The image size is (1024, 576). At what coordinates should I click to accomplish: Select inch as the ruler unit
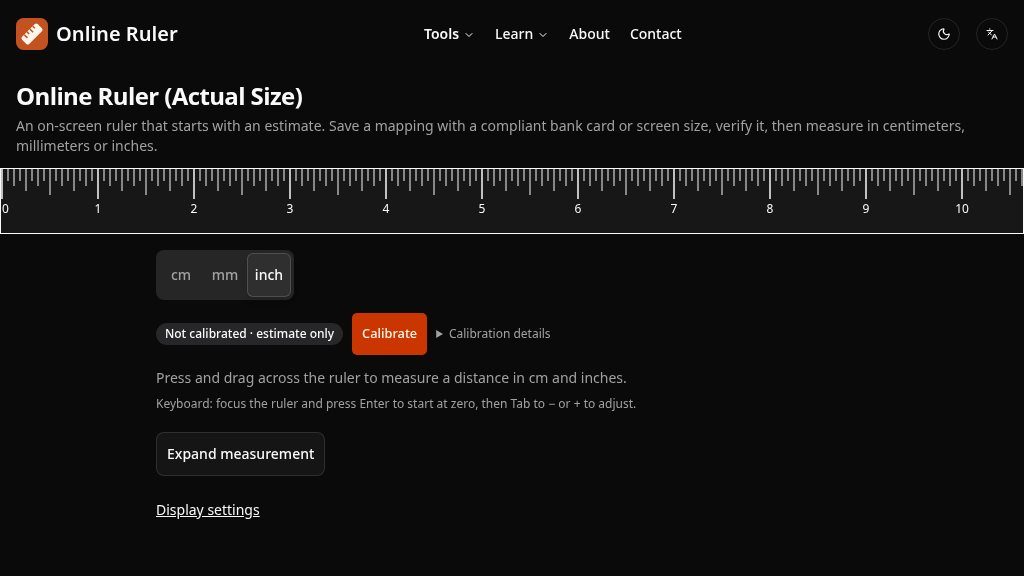tap(268, 275)
